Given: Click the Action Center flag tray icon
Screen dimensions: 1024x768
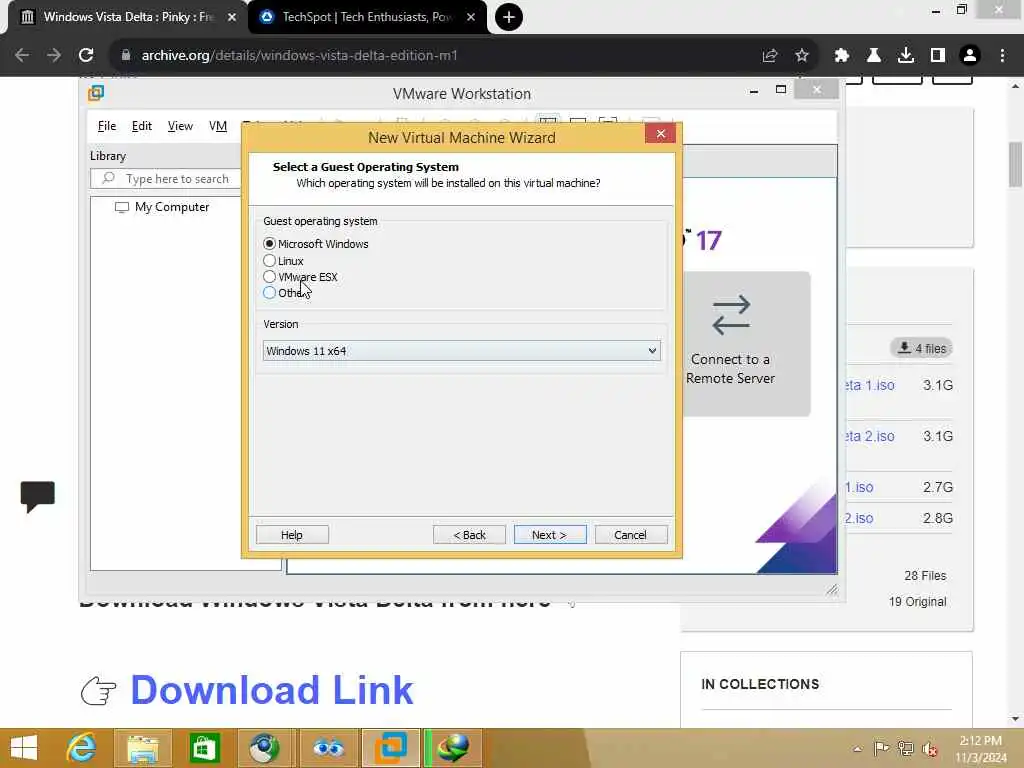Looking at the screenshot, I should [881, 748].
